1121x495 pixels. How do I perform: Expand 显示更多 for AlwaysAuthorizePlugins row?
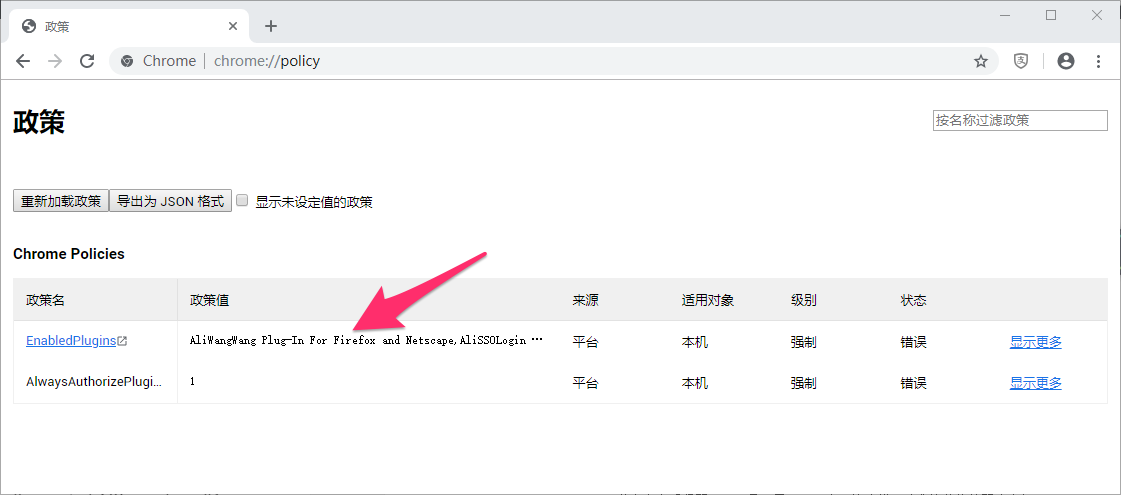coord(1035,383)
